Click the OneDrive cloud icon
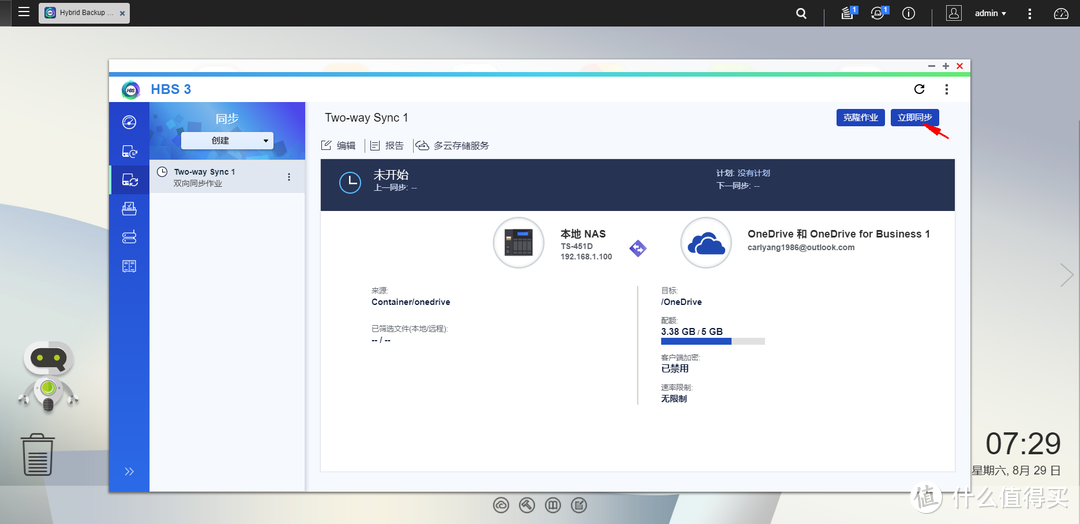The width and height of the screenshot is (1080, 524). (706, 242)
